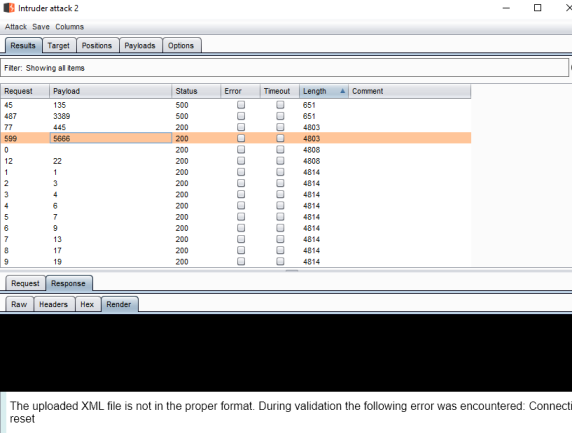Screen dimensions: 572x433
Task: Maximize the Intruder attack window
Action: click(537, 8)
